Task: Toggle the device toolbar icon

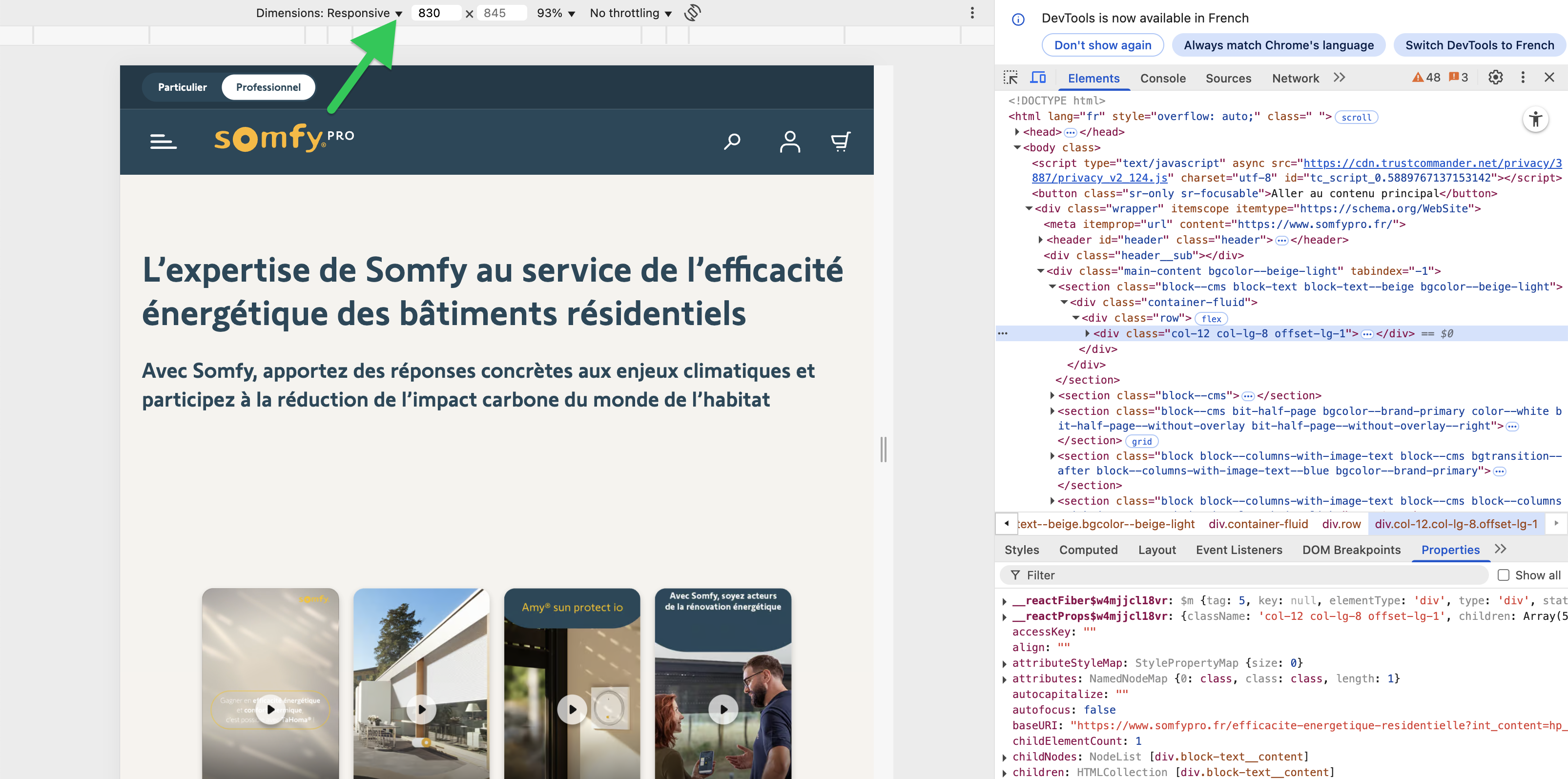Action: coord(1038,78)
